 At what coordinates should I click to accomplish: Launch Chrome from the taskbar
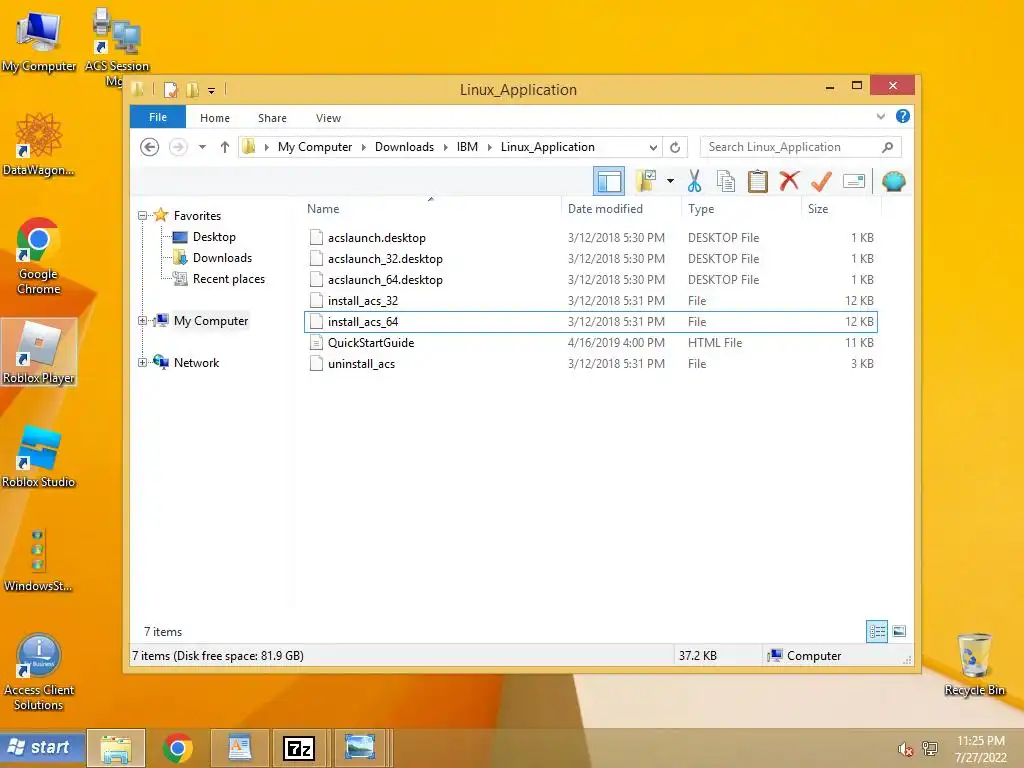(178, 748)
